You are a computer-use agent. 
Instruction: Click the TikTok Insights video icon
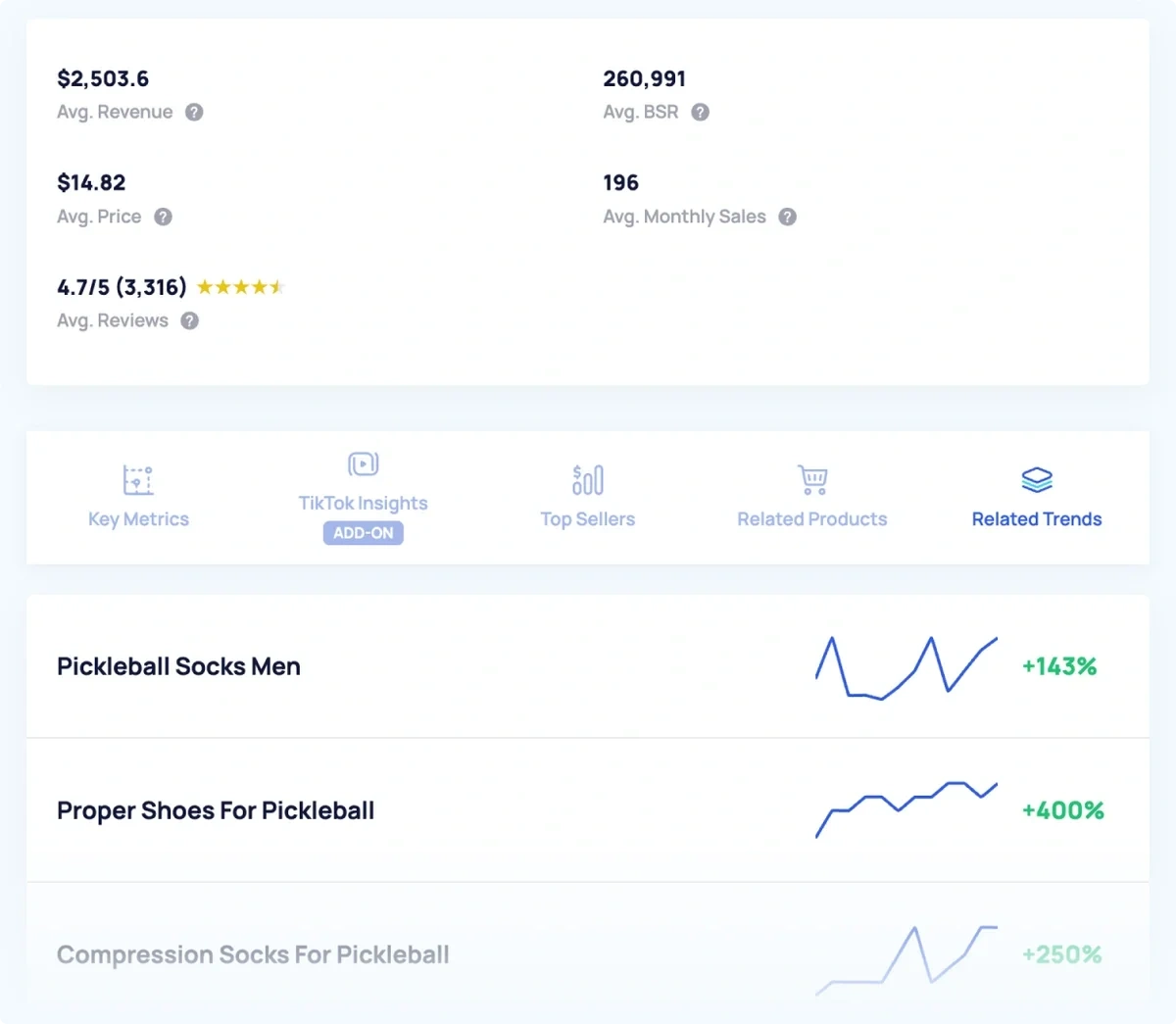point(363,463)
